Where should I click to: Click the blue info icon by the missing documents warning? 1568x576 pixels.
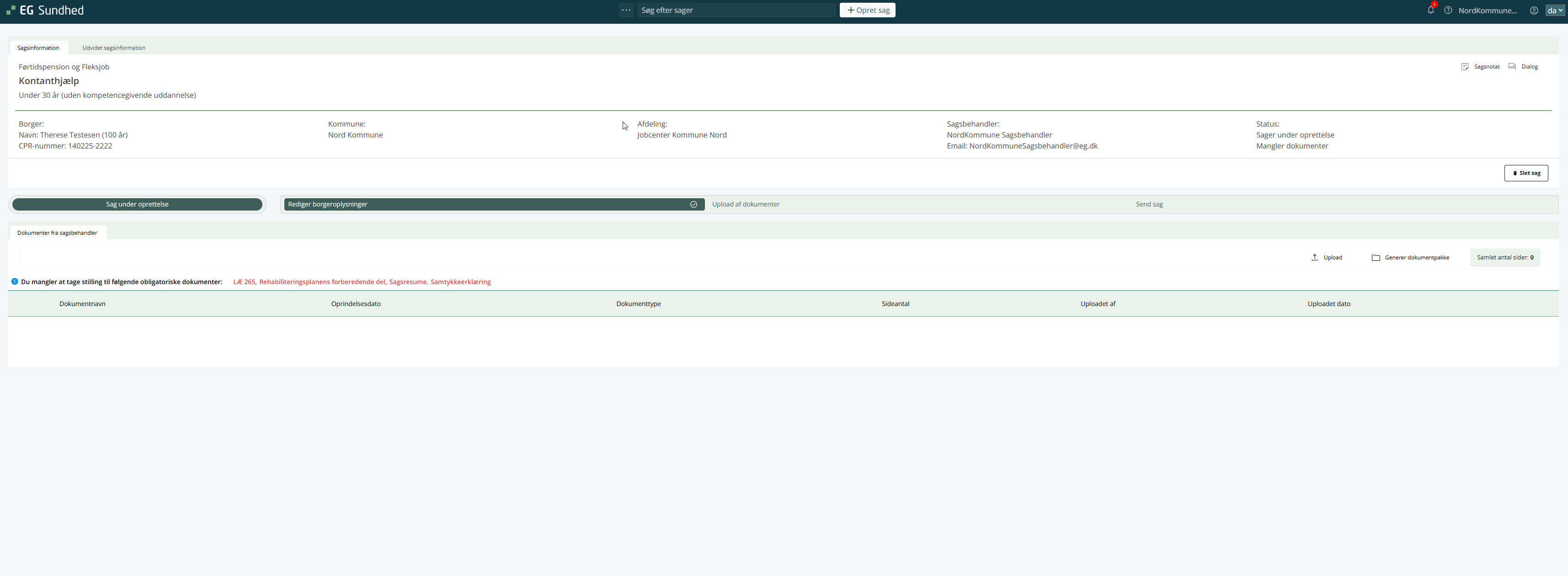click(x=15, y=282)
